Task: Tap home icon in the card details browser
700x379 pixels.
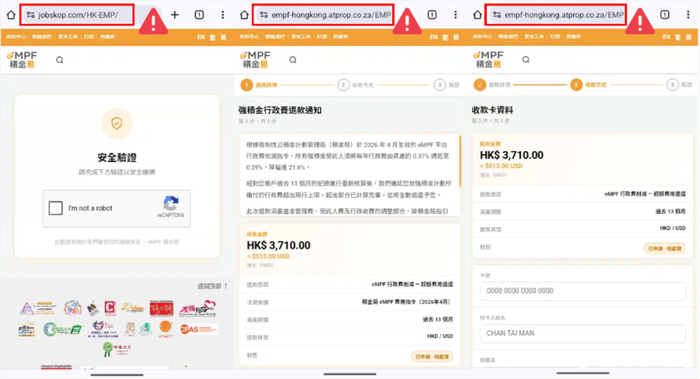Action: 477,15
